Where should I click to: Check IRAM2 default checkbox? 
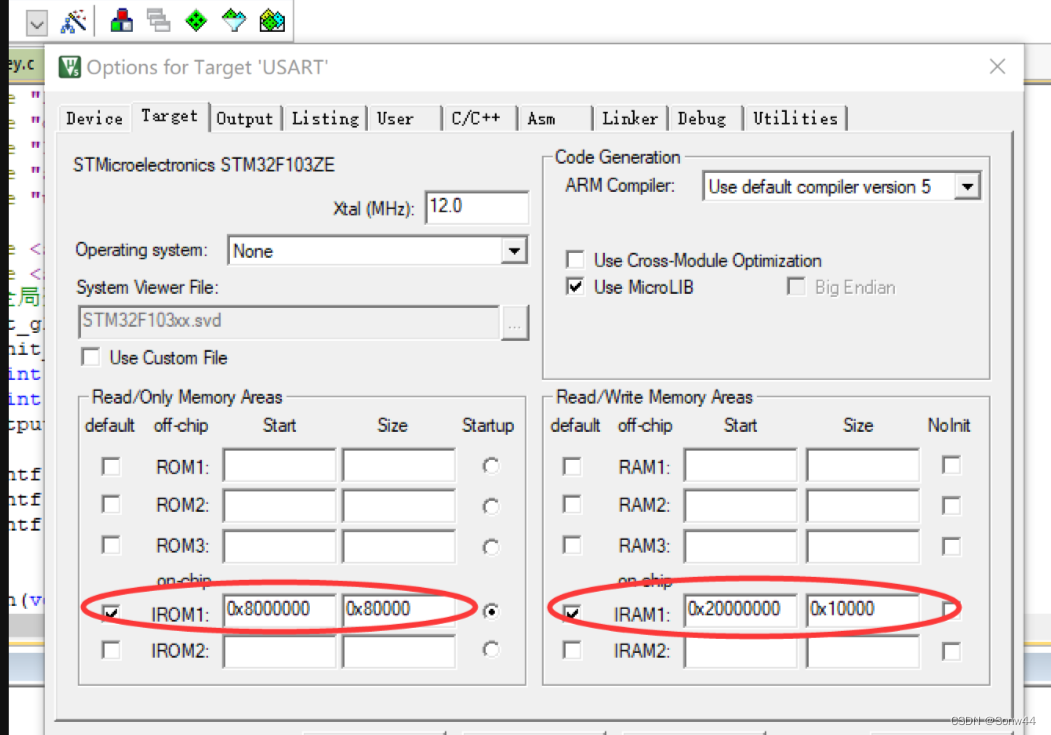tap(572, 650)
